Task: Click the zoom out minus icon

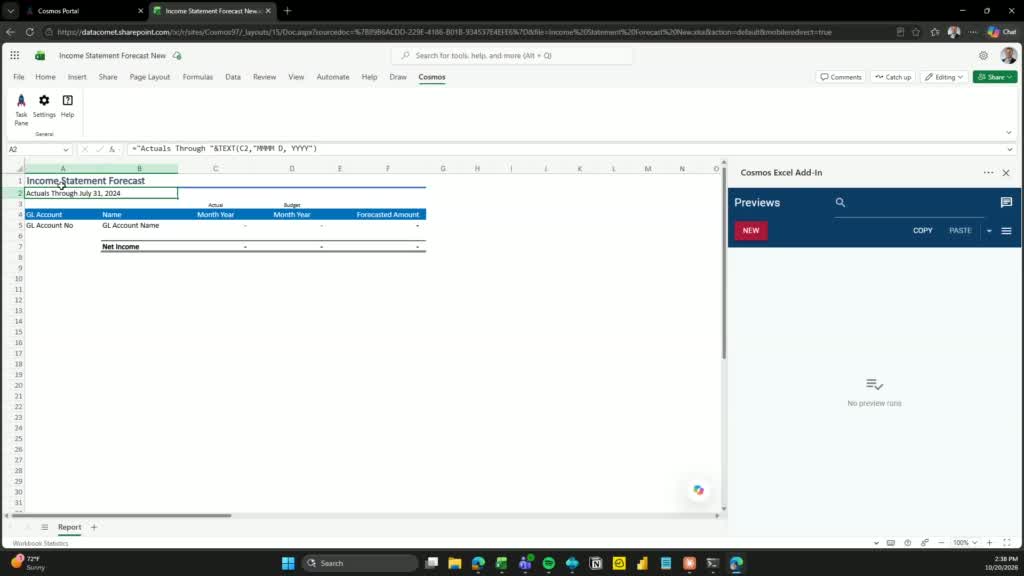Action: pyautogui.click(x=941, y=543)
